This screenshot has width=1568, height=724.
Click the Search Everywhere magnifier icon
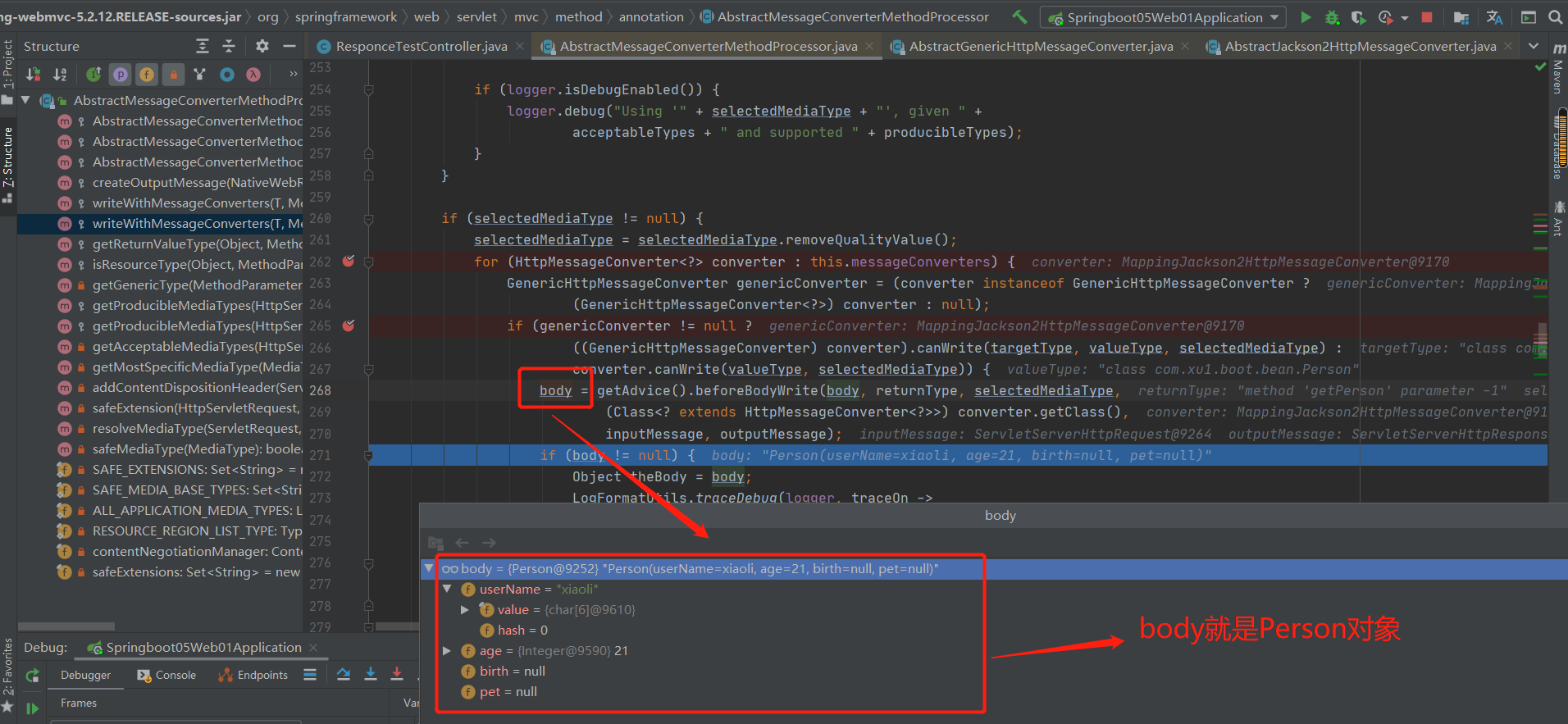(1555, 17)
